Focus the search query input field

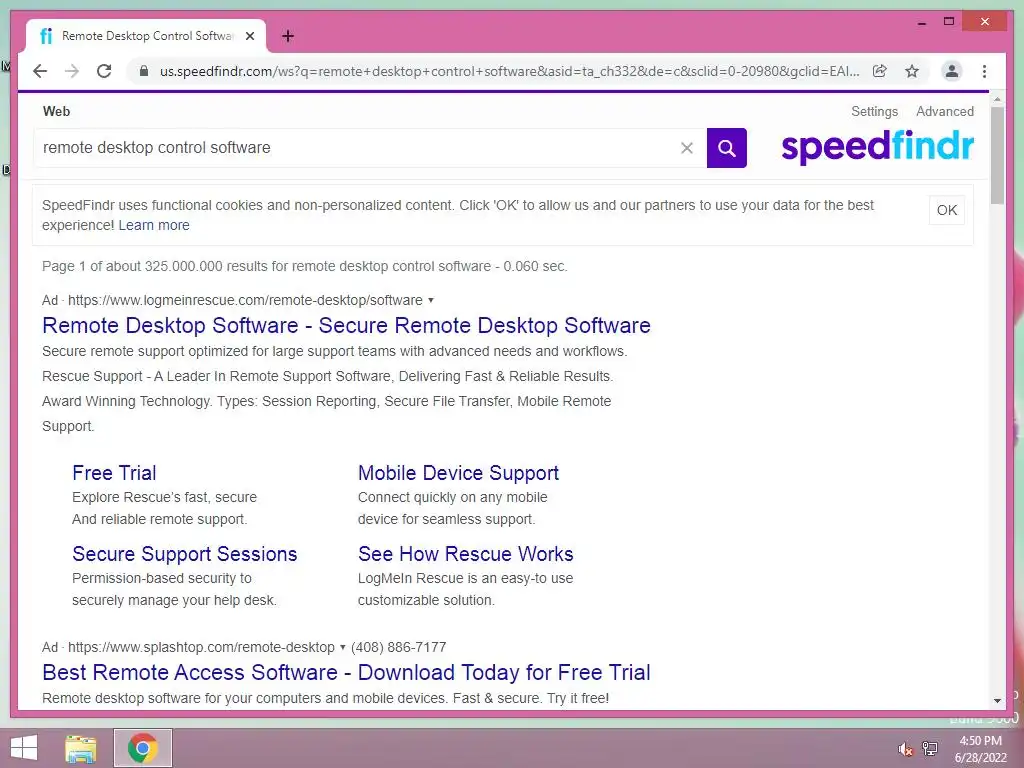tap(356, 148)
